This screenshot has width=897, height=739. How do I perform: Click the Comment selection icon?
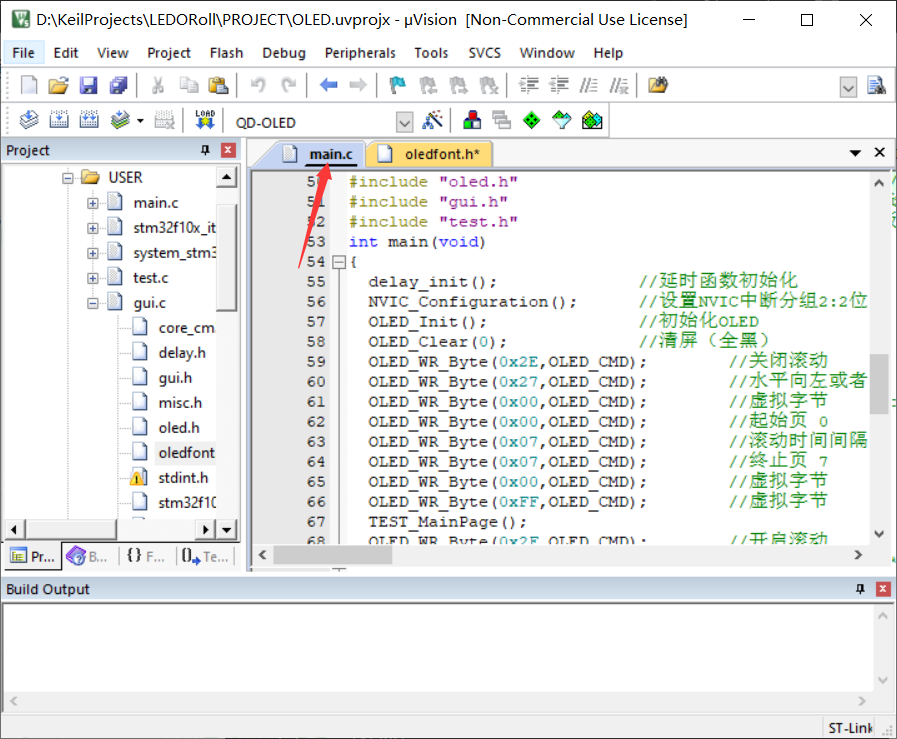[x=589, y=85]
